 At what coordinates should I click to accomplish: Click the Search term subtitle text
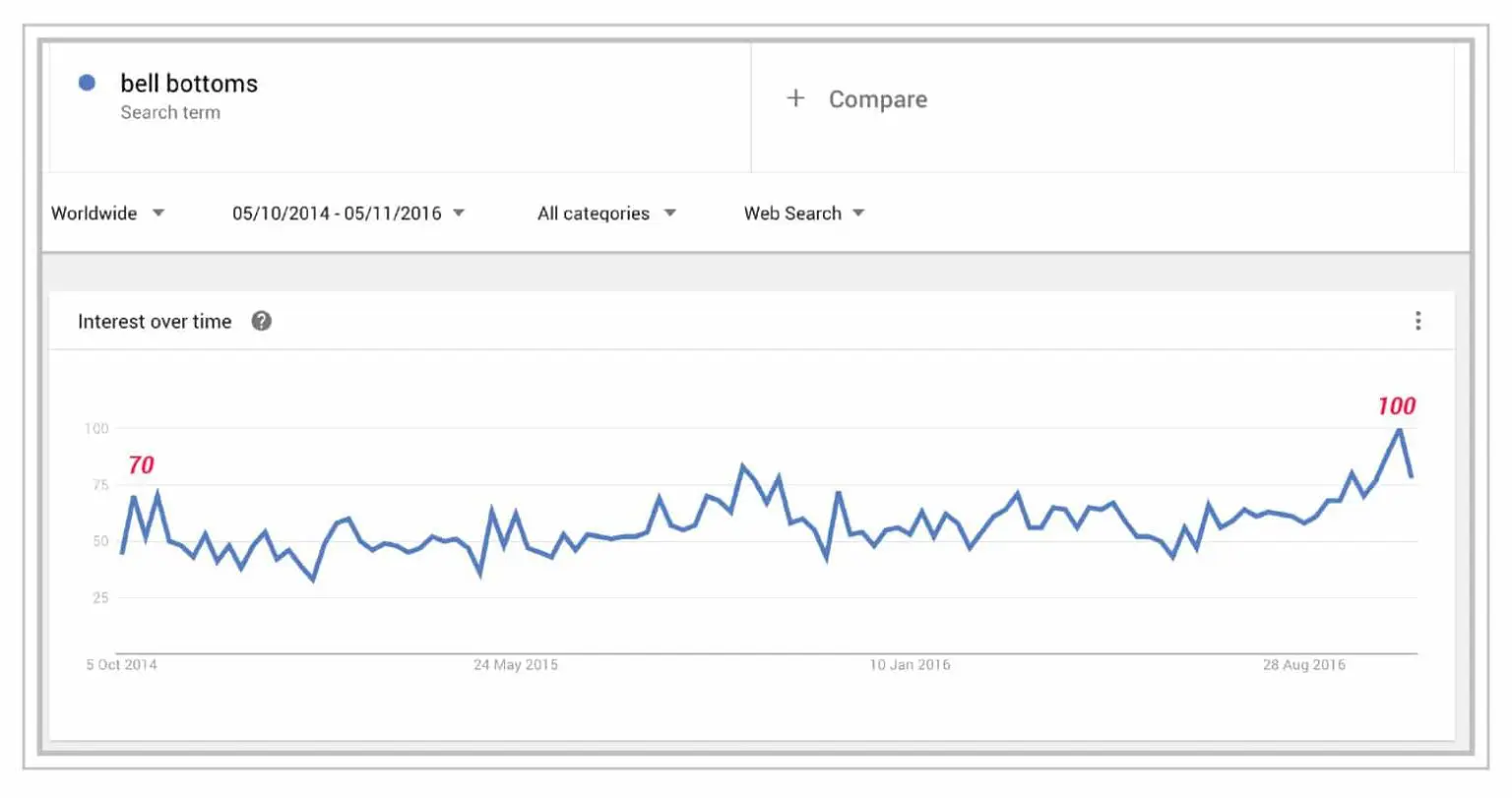pyautogui.click(x=170, y=113)
